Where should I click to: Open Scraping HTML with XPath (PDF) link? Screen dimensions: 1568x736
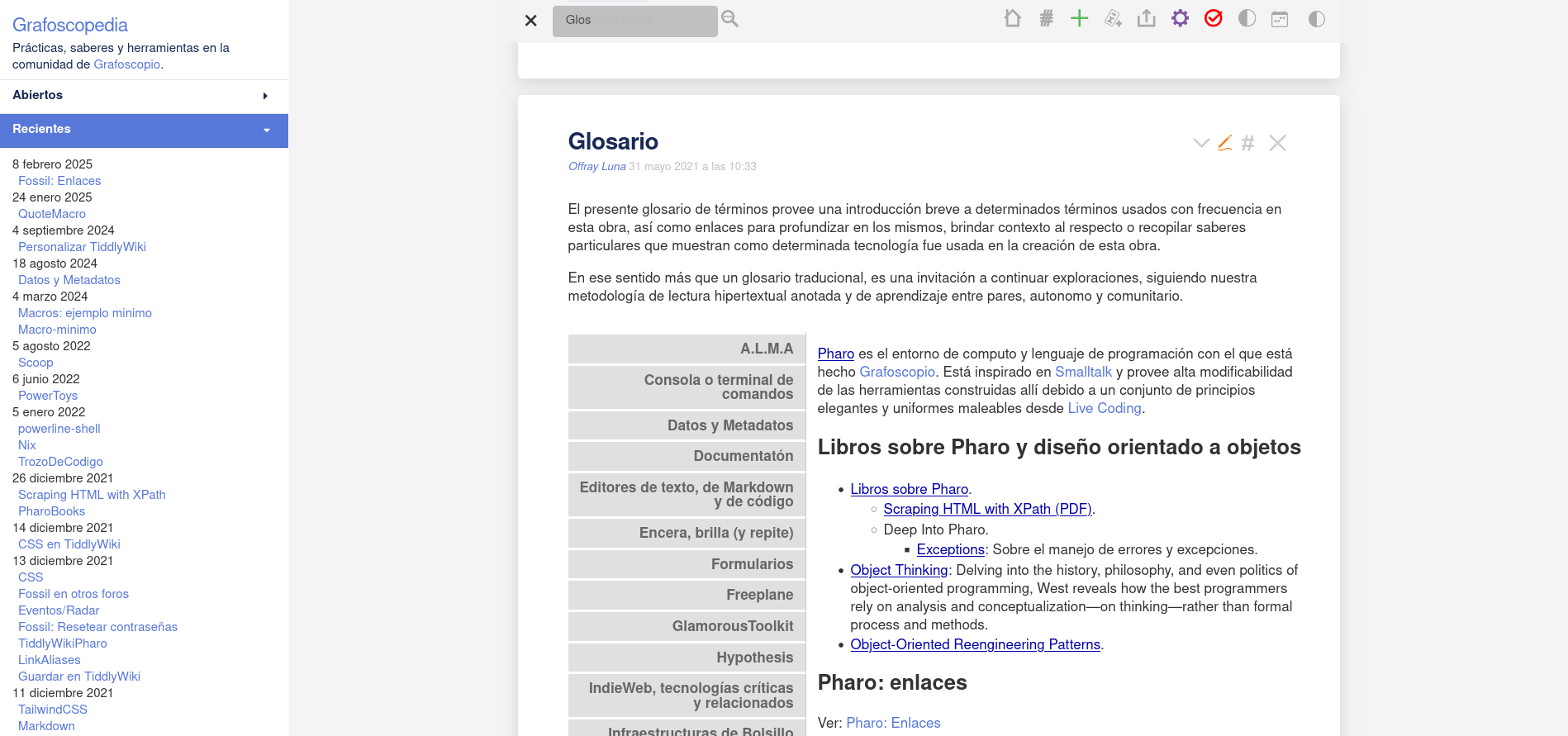tap(987, 509)
